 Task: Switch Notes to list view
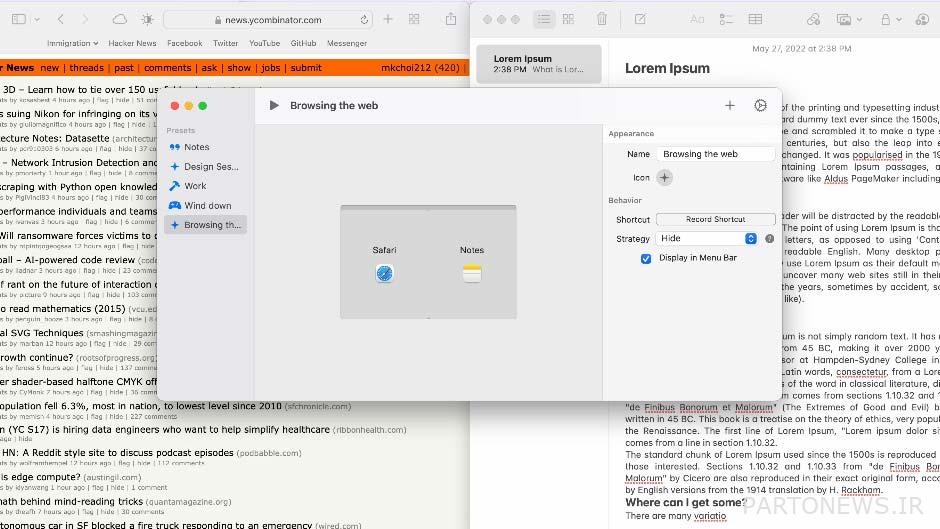[x=544, y=19]
